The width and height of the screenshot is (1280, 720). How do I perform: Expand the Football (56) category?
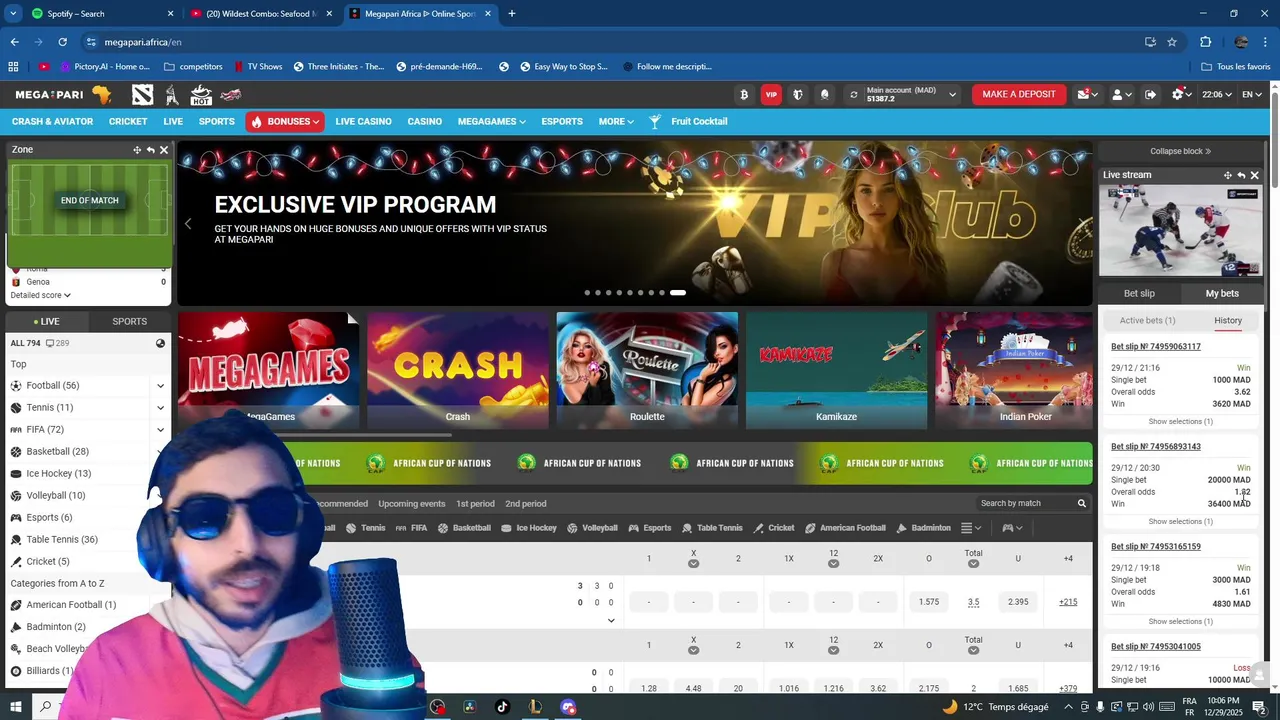click(160, 385)
